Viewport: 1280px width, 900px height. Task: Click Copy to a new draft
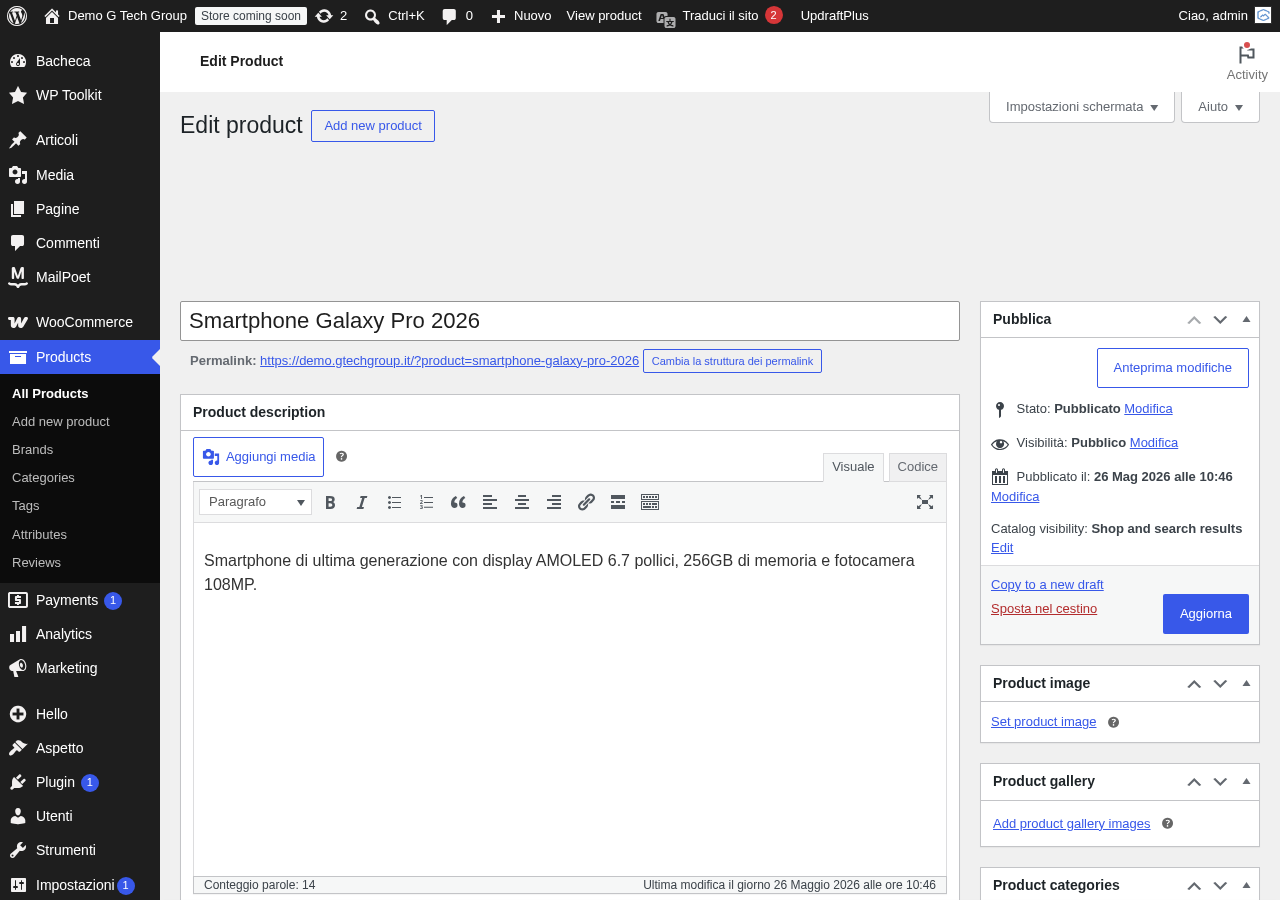click(x=1047, y=585)
